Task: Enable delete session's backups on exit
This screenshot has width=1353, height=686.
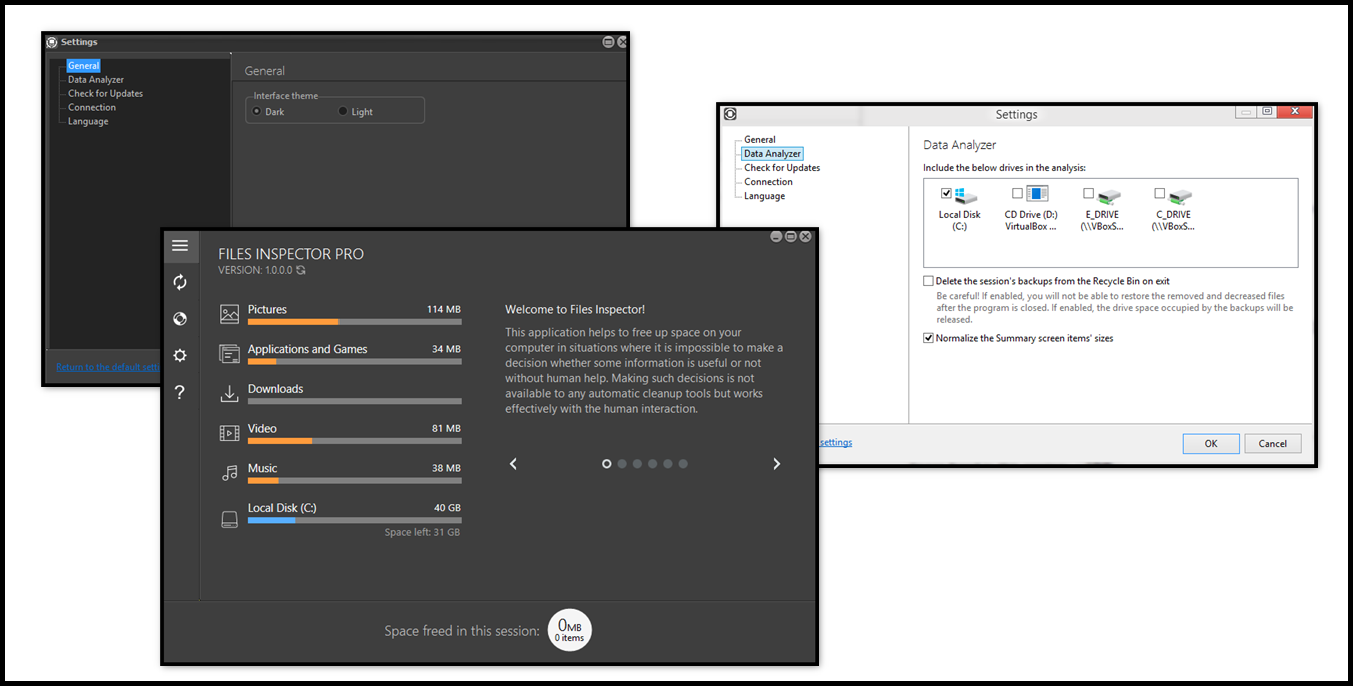Action: coord(928,282)
